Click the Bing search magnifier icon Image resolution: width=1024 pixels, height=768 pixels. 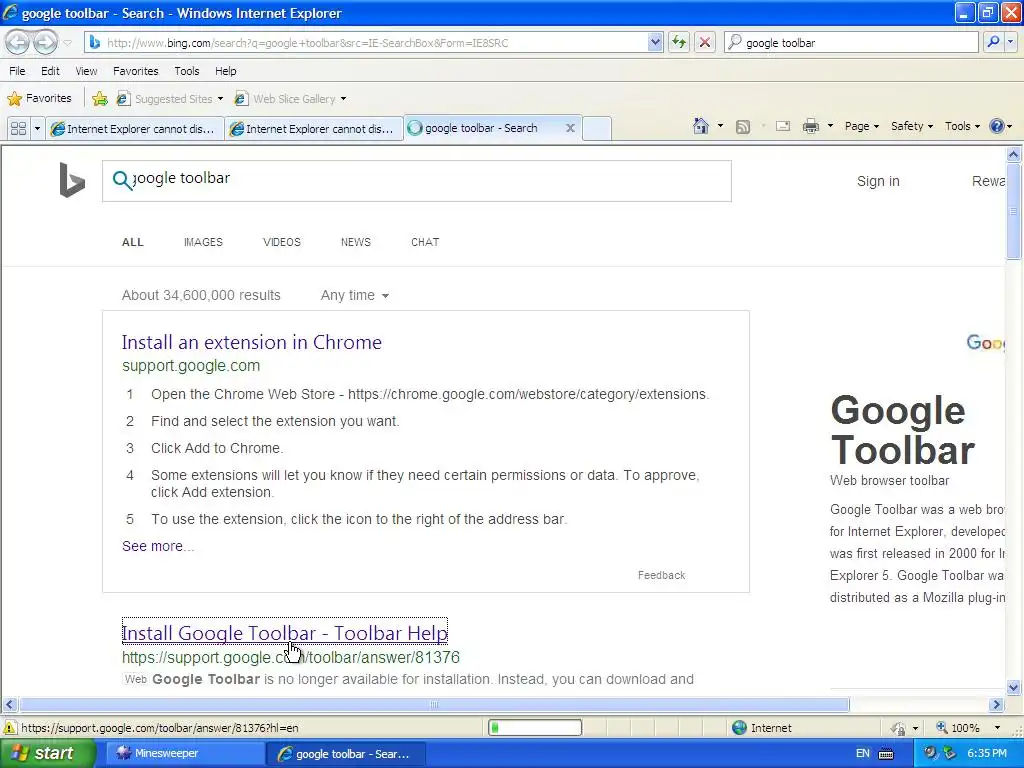tap(122, 180)
